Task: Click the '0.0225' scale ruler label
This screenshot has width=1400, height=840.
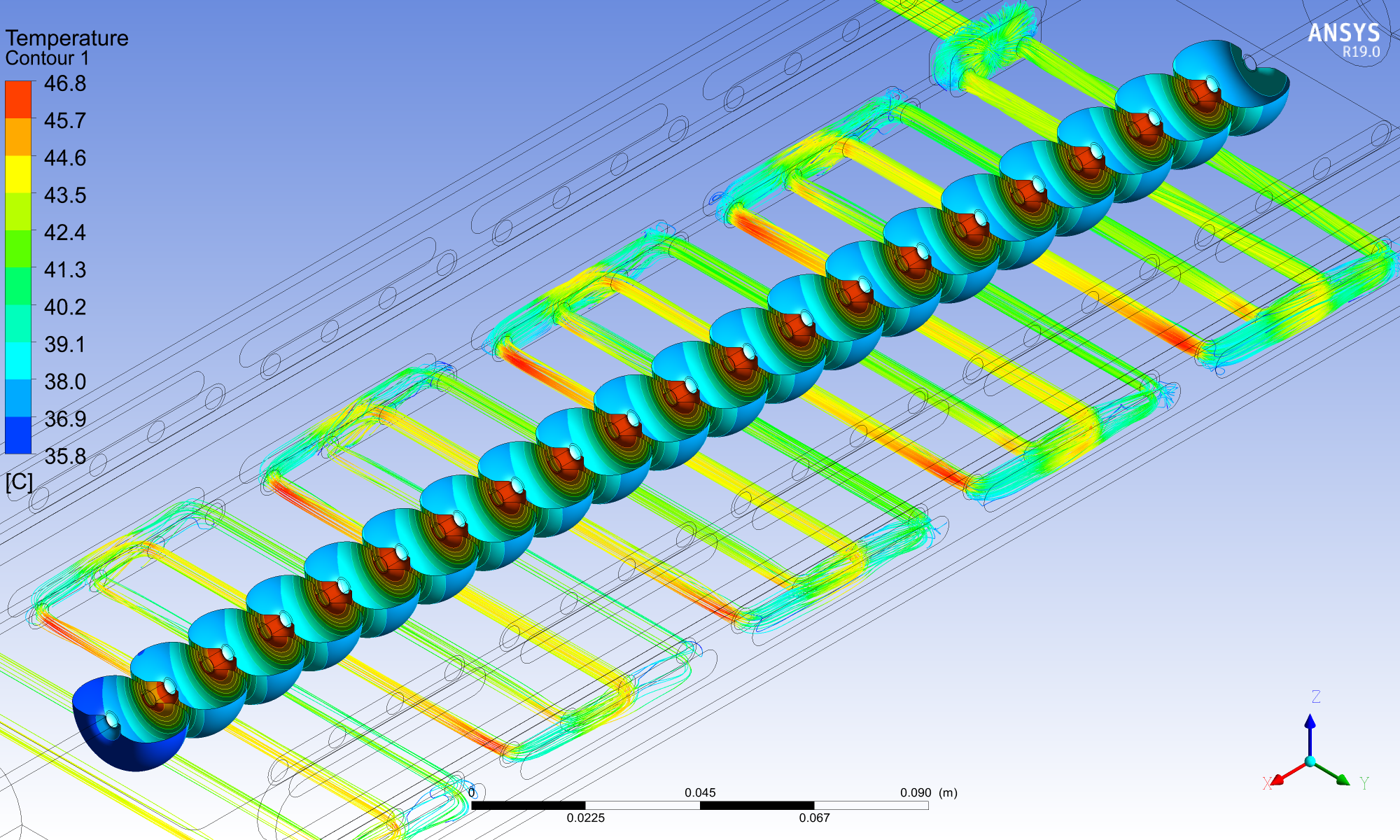Action: [586, 818]
